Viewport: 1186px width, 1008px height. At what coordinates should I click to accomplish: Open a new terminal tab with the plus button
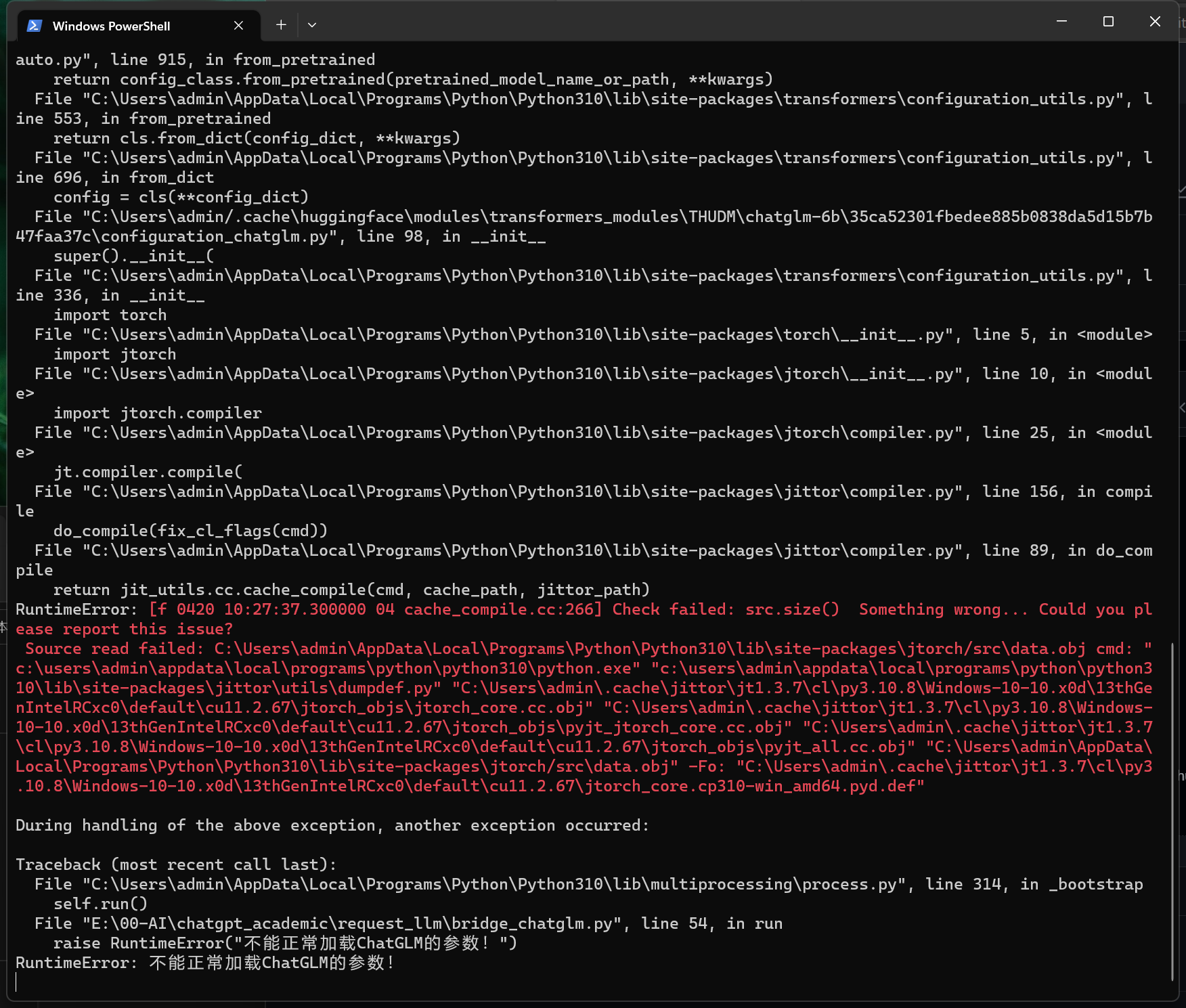pyautogui.click(x=280, y=24)
